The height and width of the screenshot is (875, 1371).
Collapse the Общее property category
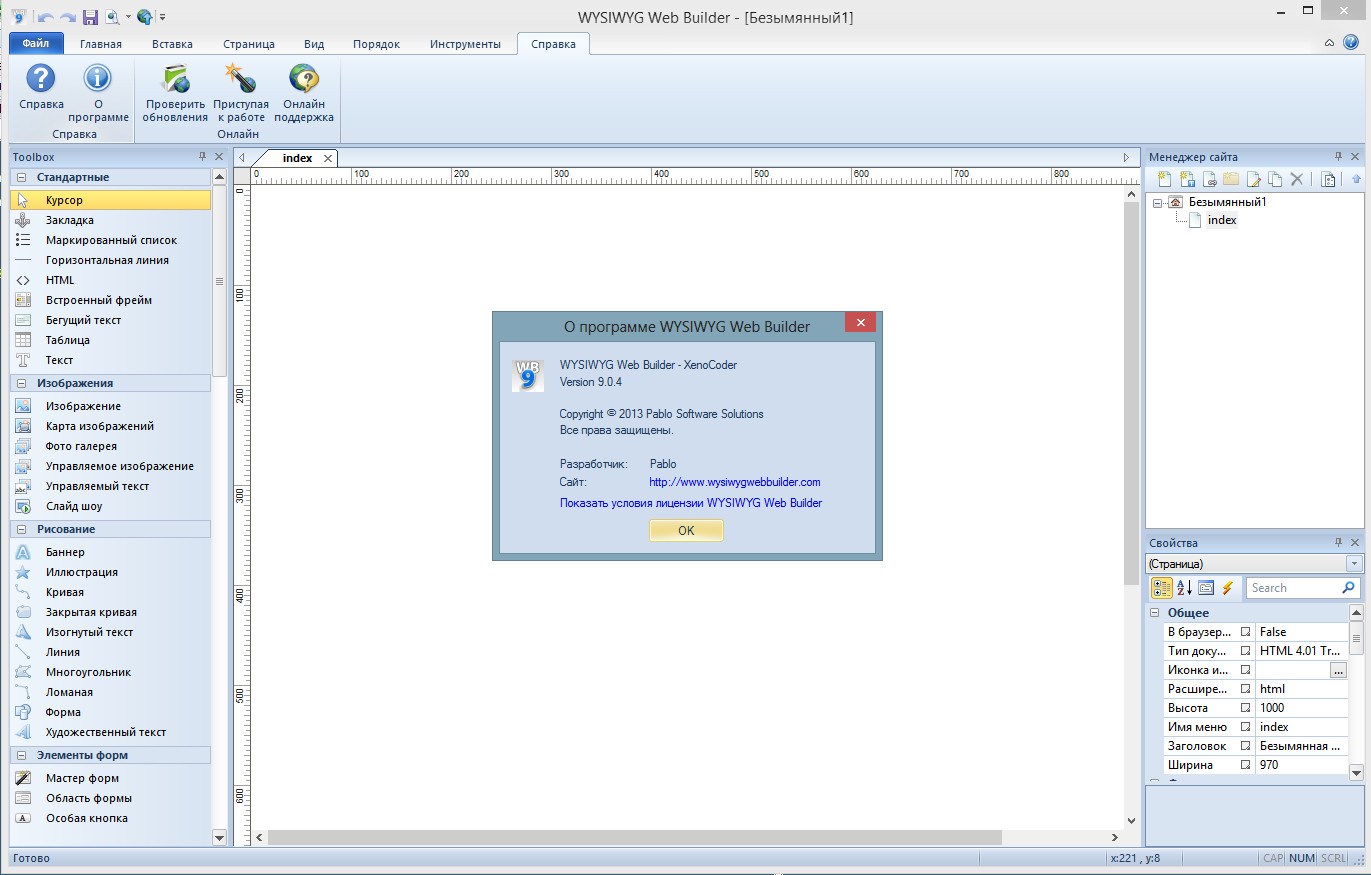[1154, 613]
